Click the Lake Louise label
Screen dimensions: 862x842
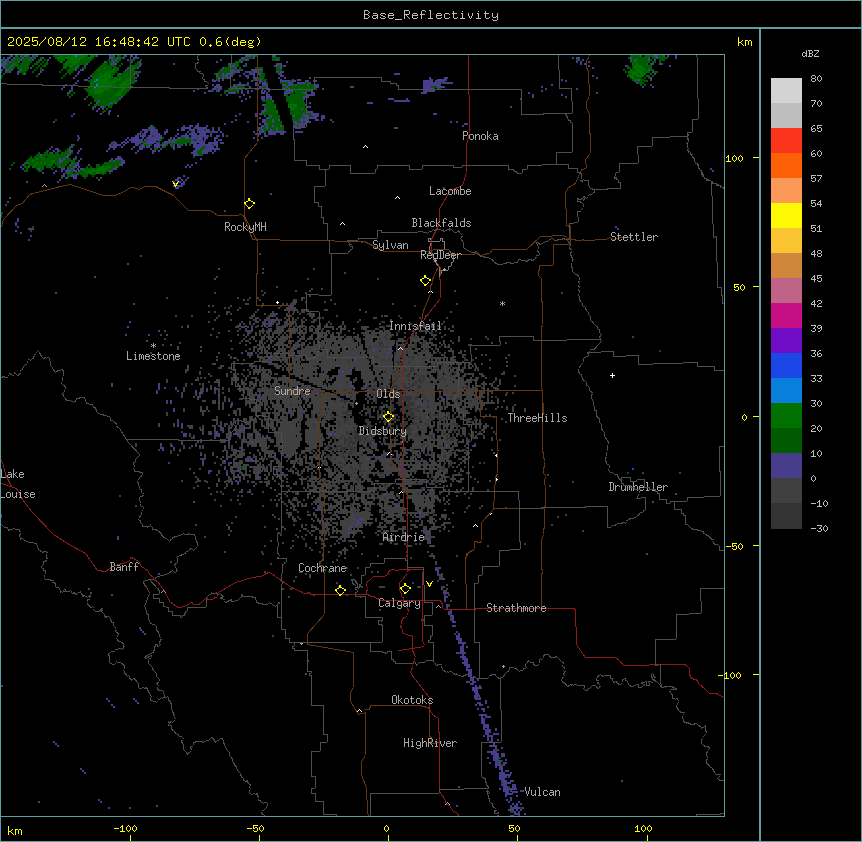18,484
